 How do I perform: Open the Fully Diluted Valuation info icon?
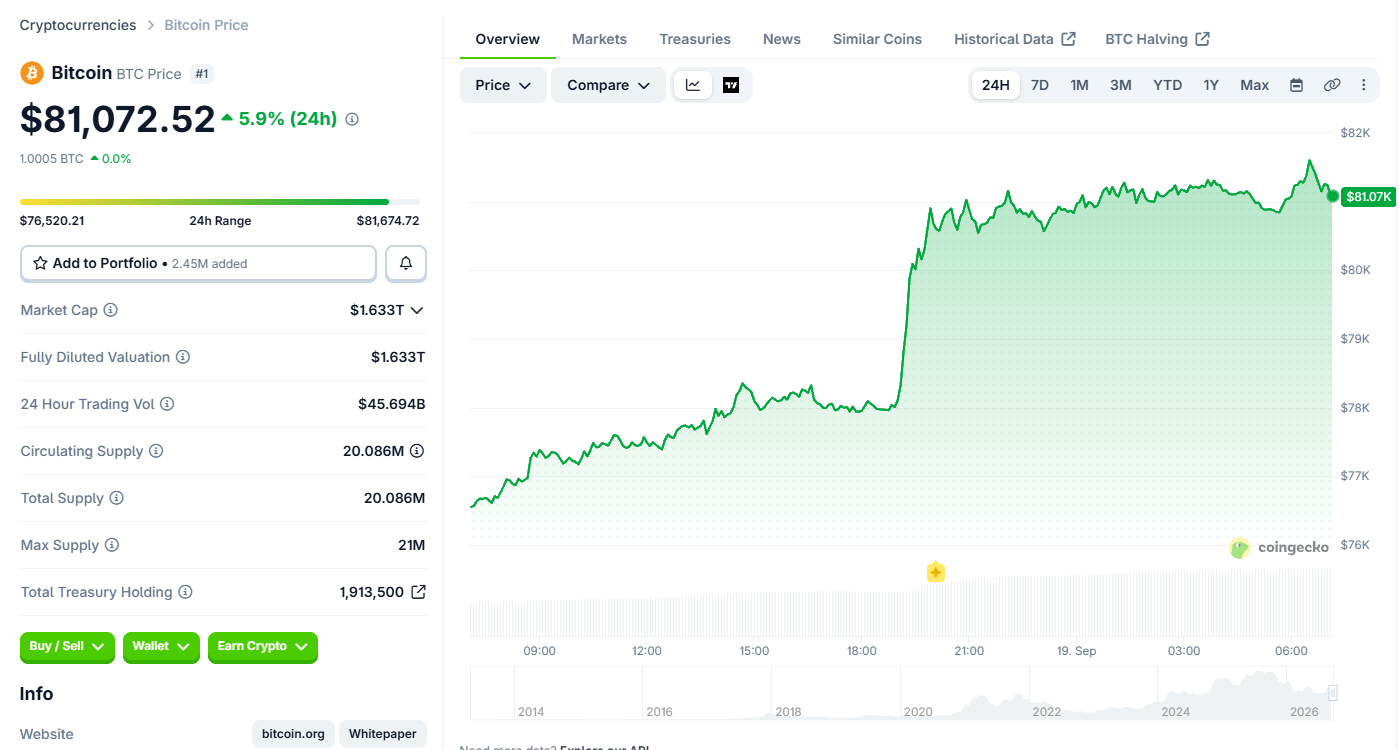click(183, 357)
